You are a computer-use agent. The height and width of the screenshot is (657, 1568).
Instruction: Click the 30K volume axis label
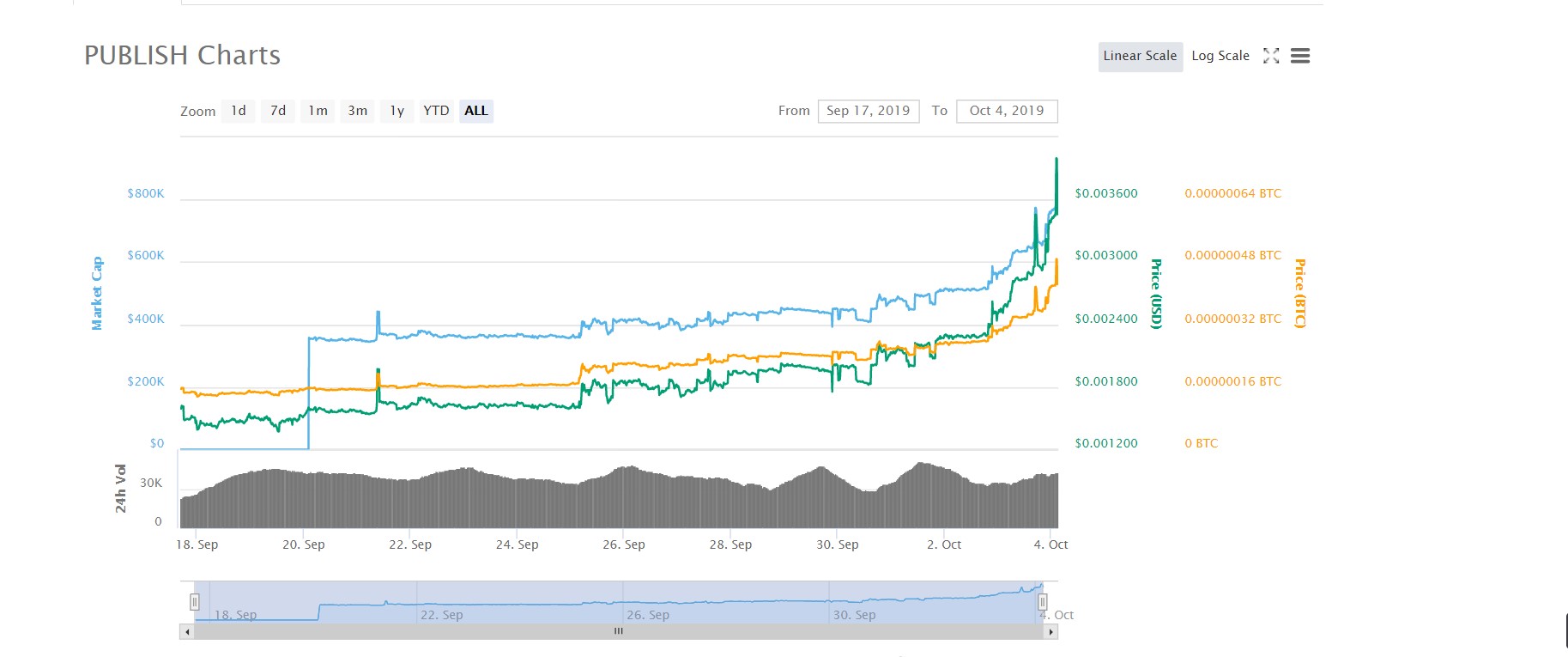[151, 483]
